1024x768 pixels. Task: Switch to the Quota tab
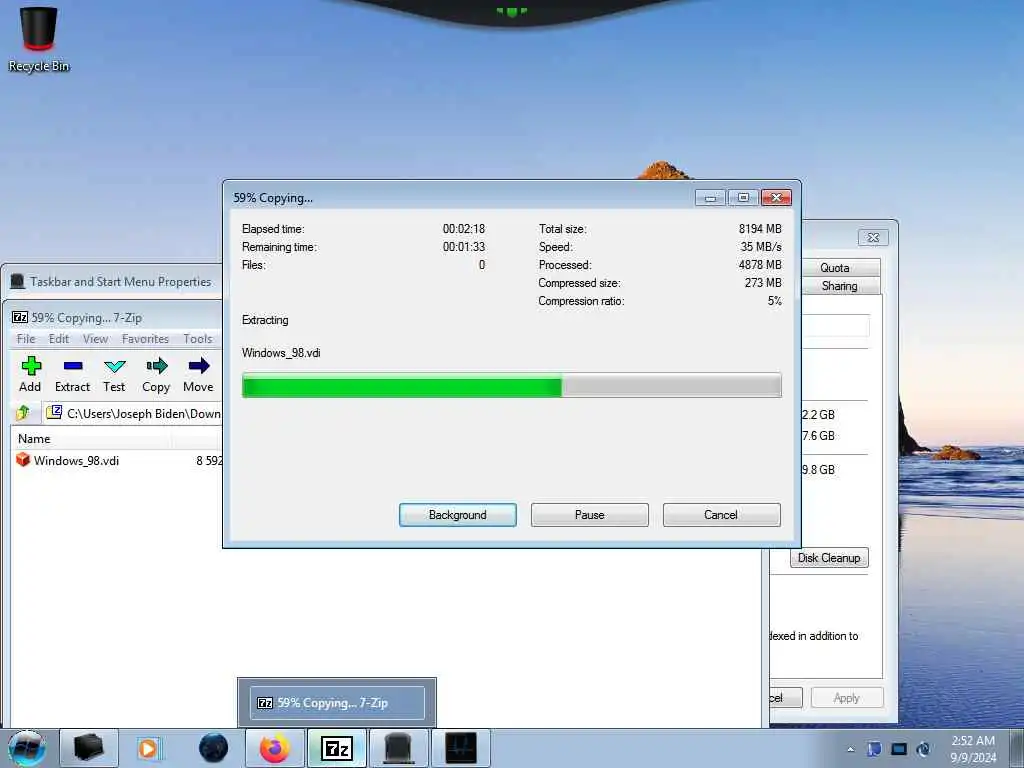tap(840, 268)
